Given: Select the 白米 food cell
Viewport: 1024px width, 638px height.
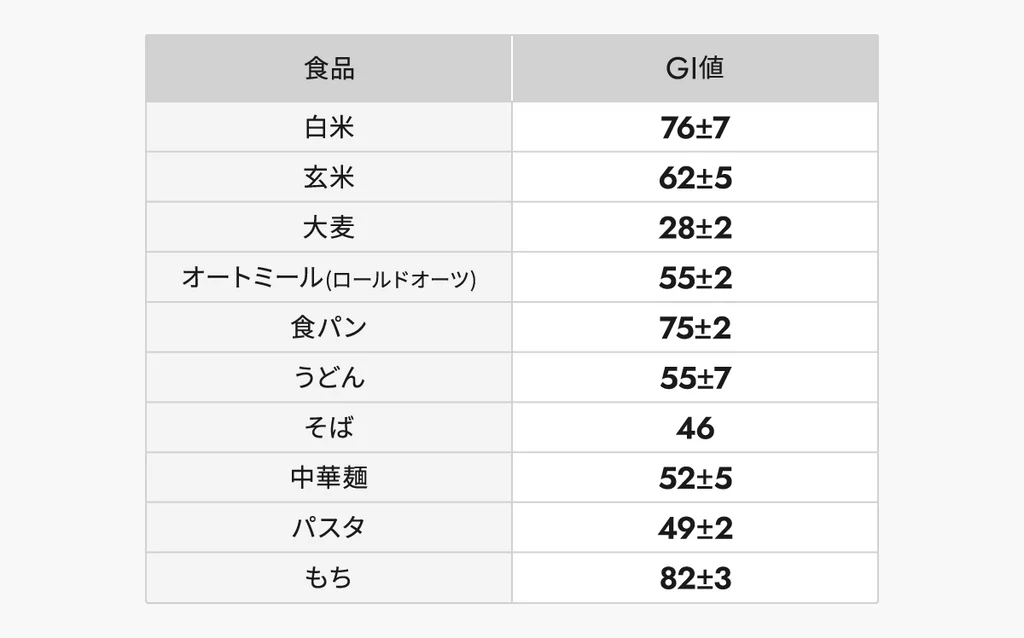Looking at the screenshot, I should [329, 128].
